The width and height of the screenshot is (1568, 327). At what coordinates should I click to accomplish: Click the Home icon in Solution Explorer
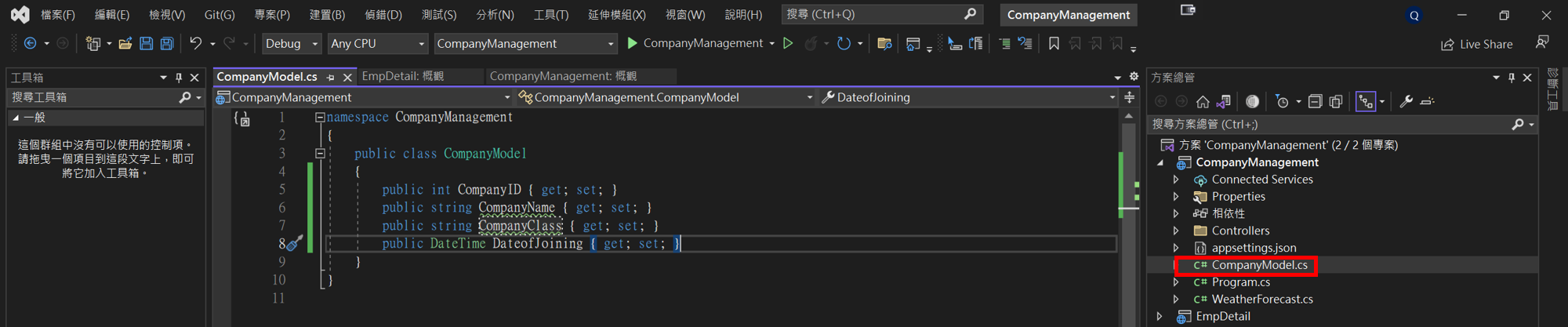click(x=1203, y=101)
